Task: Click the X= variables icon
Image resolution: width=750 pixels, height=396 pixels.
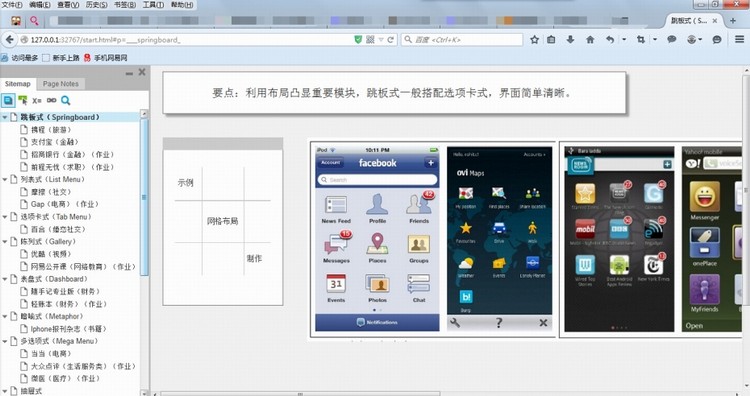Action: click(37, 100)
